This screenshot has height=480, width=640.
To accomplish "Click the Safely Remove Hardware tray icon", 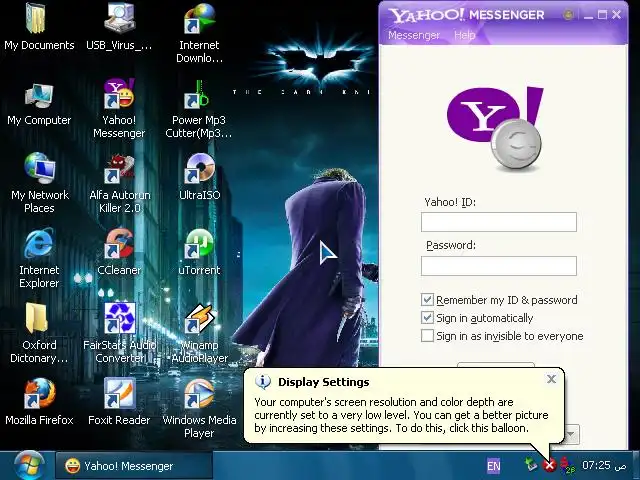I will [x=531, y=464].
